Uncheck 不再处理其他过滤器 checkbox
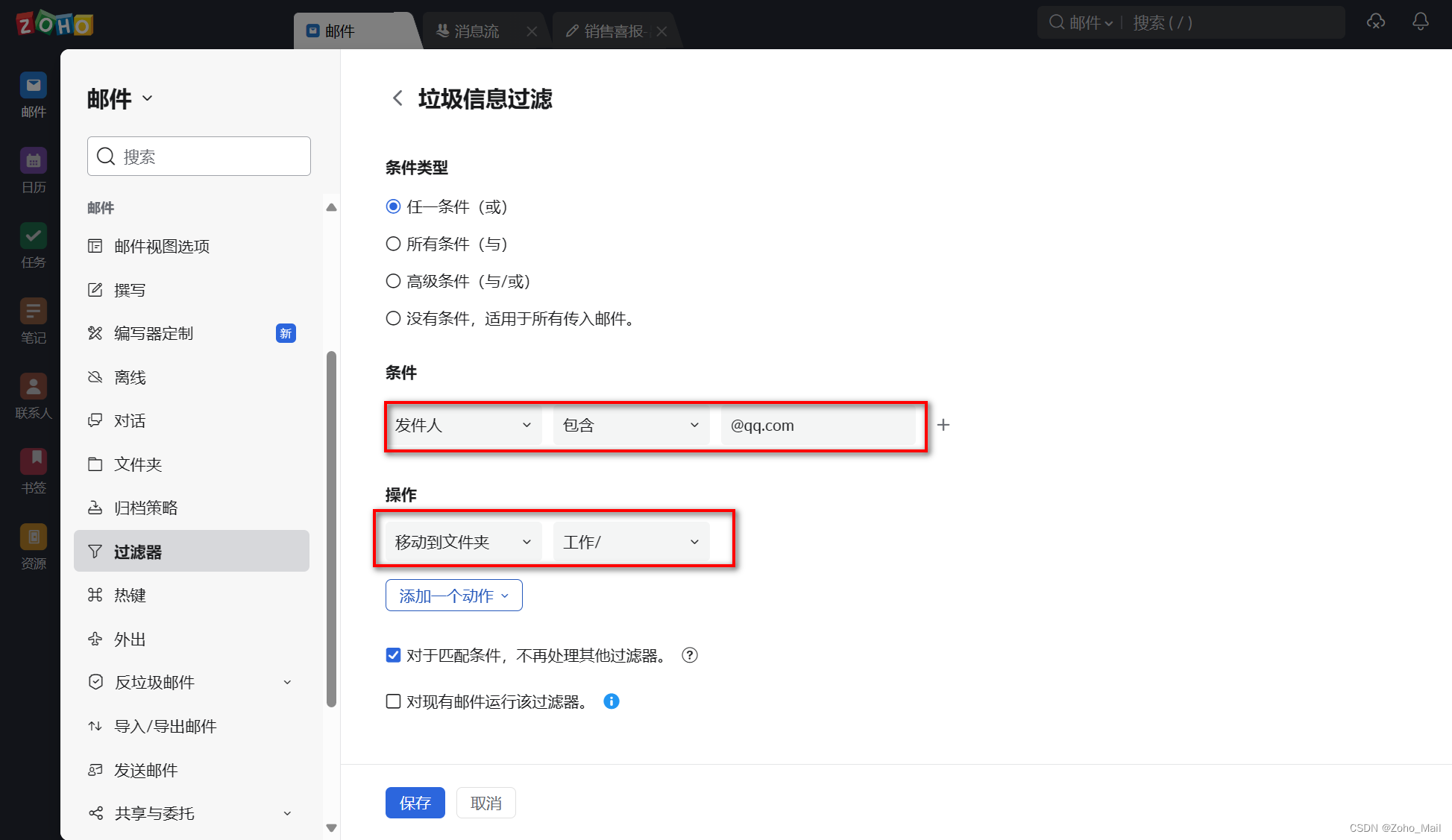Screen dimensions: 1452x840 (x=393, y=655)
